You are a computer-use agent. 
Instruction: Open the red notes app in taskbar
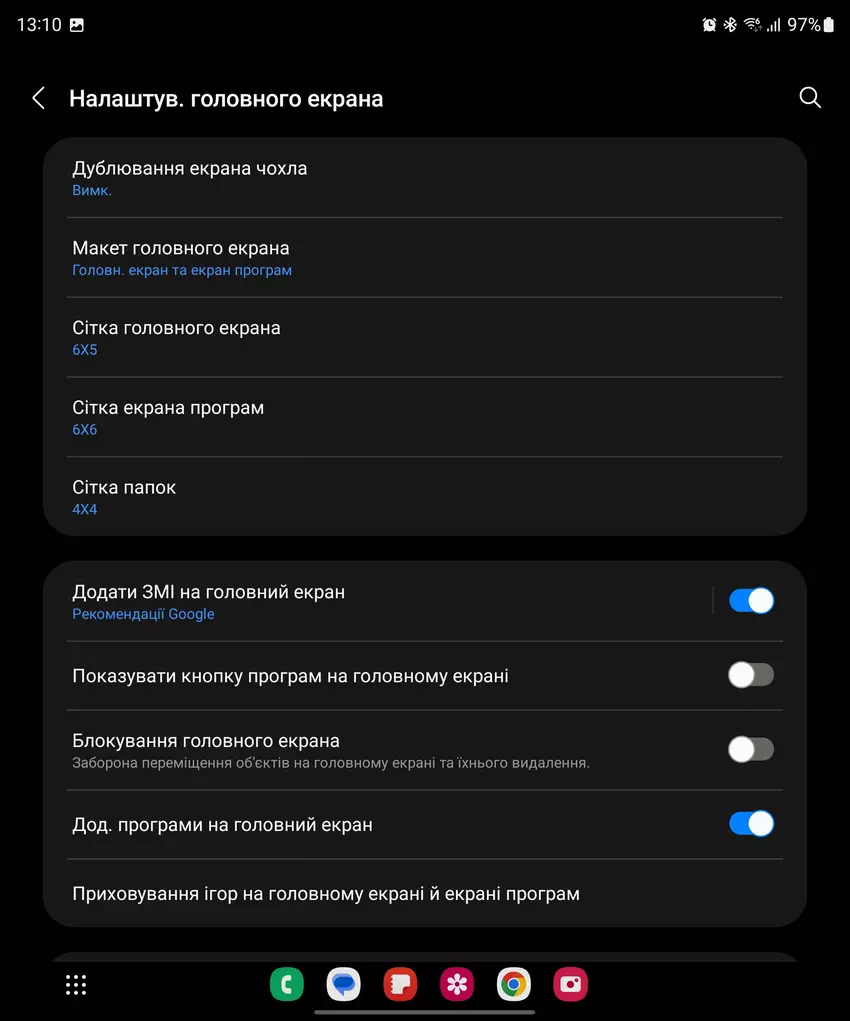[400, 985]
